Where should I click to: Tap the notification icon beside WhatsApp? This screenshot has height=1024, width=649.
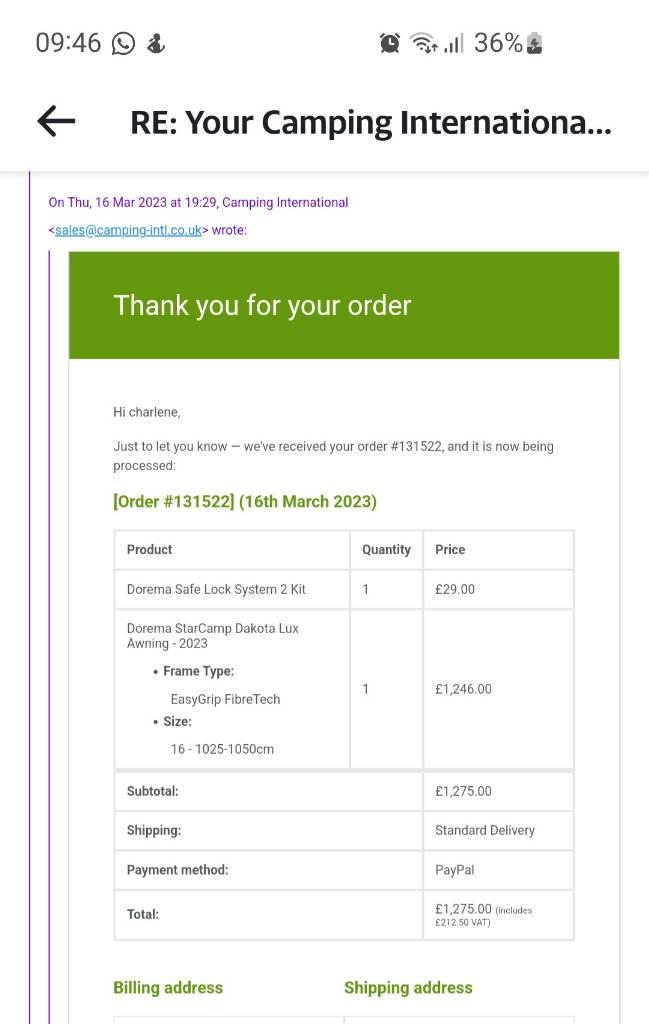coord(156,44)
